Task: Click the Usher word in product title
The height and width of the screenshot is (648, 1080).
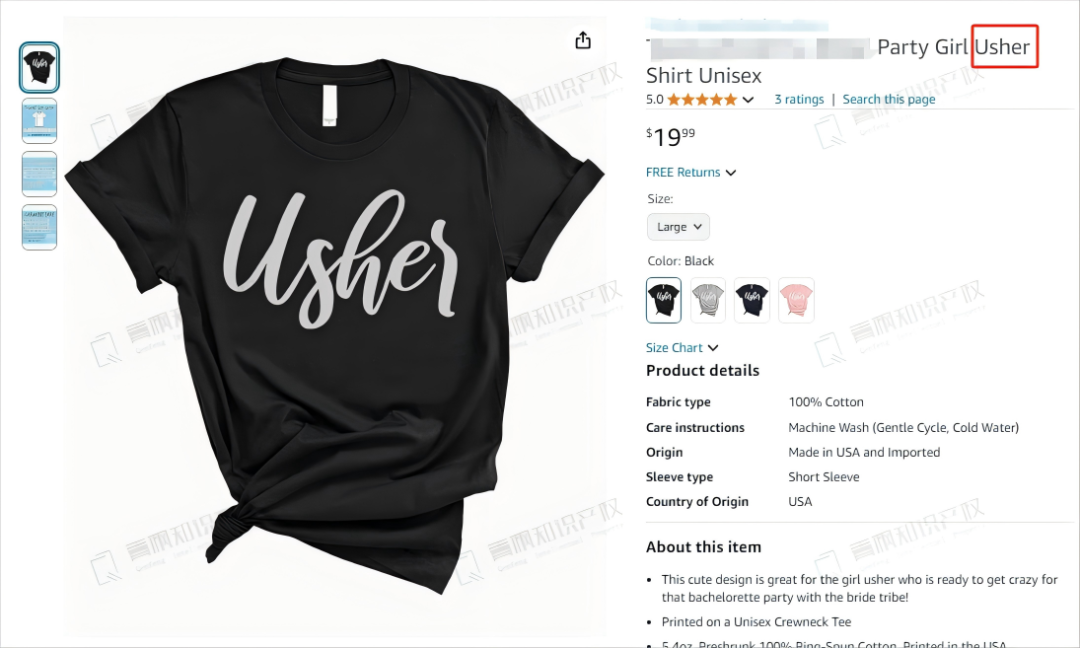Action: 1003,47
